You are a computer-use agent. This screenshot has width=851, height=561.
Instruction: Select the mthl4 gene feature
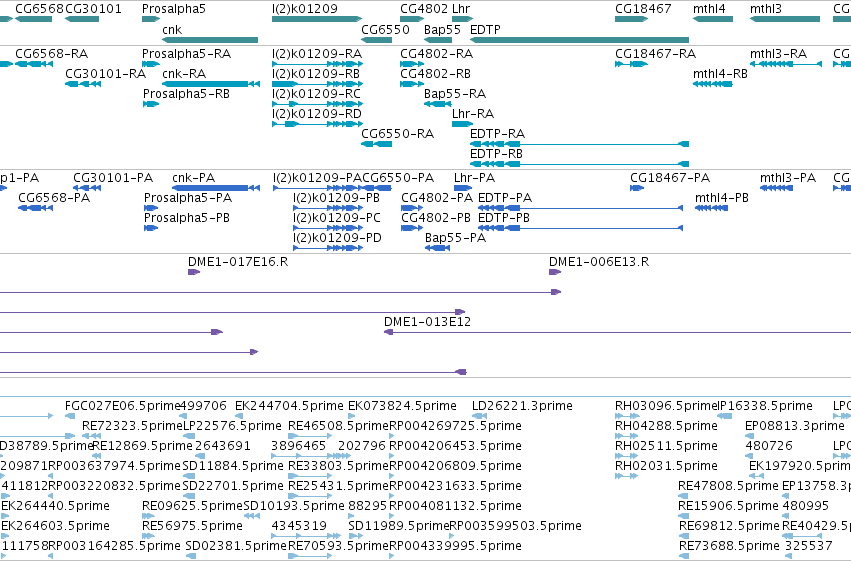713,19
